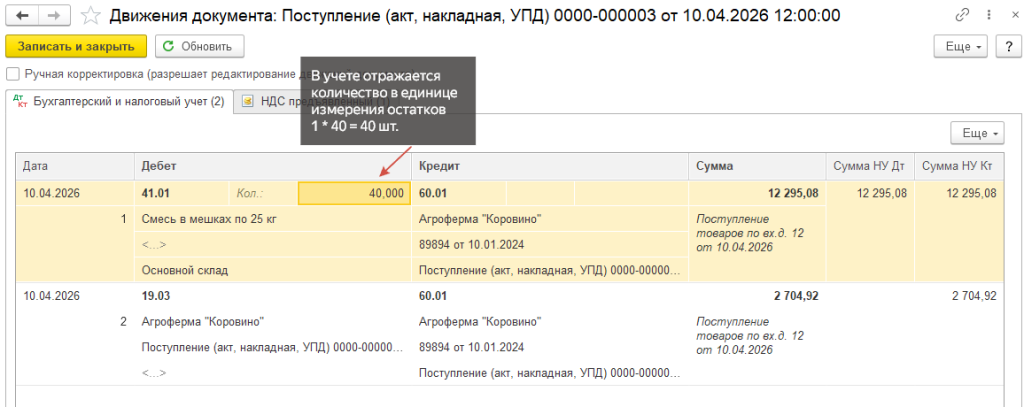Copy link using the chain icon
Screen dimensions: 1024x407
click(962, 15)
